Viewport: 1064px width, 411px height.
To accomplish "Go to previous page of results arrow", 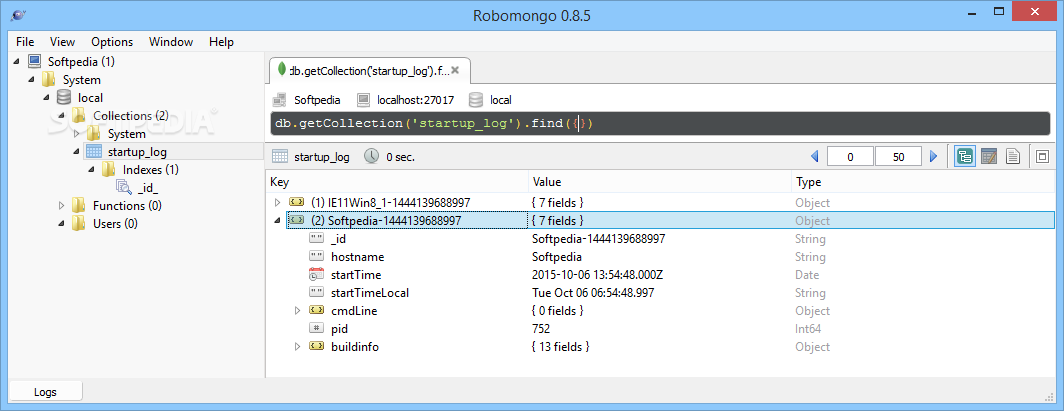I will tap(814, 157).
